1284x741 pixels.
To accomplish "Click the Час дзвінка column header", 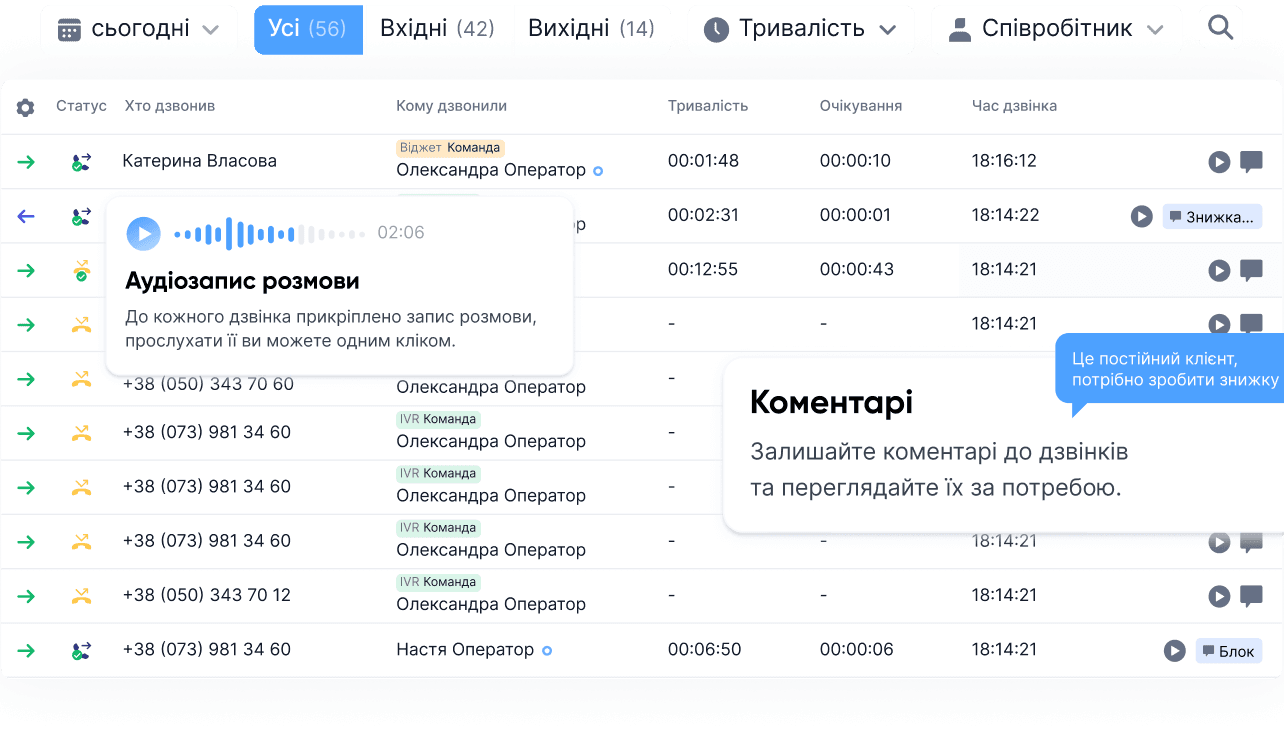I will pos(1014,106).
